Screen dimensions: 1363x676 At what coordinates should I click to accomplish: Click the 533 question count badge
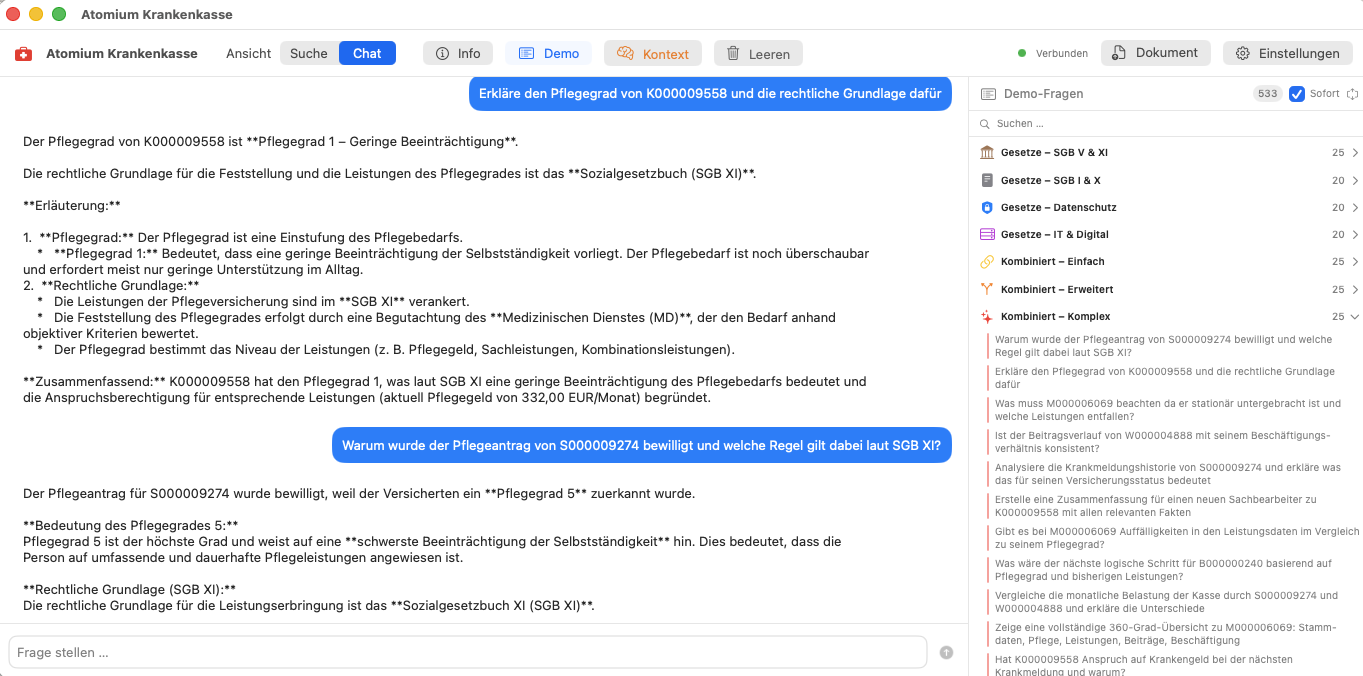1268,94
